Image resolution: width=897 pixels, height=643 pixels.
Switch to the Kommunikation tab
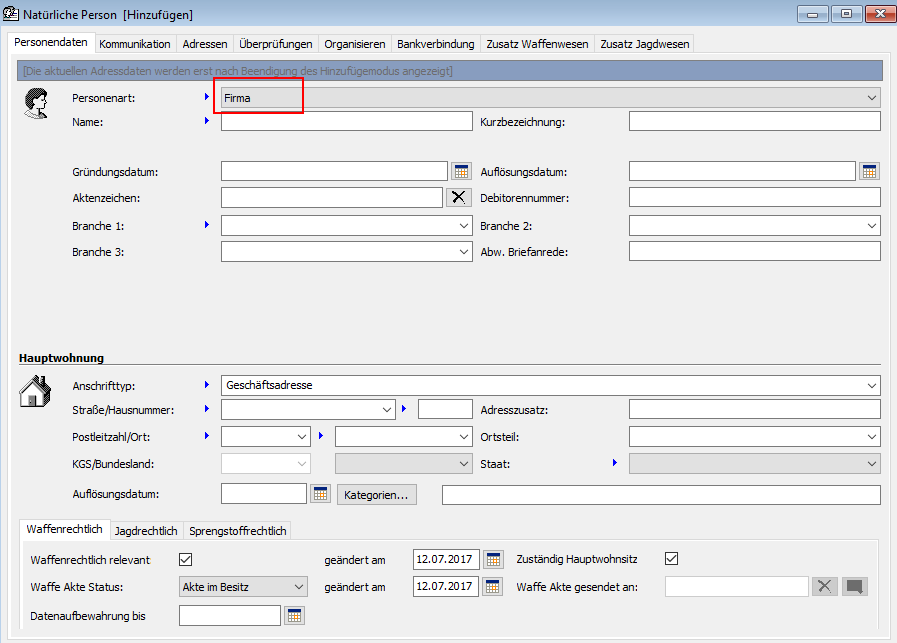coord(135,44)
